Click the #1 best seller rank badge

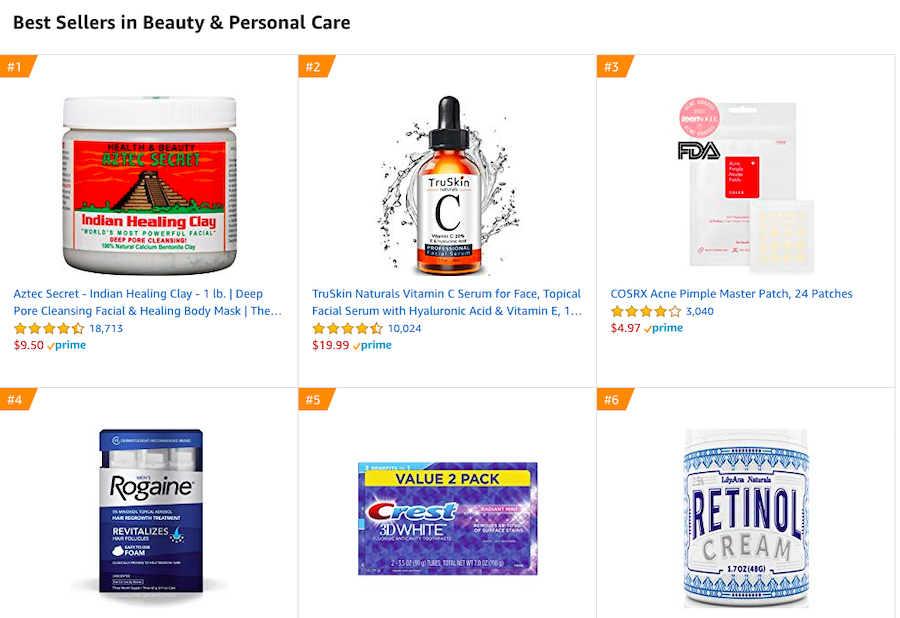click(15, 67)
